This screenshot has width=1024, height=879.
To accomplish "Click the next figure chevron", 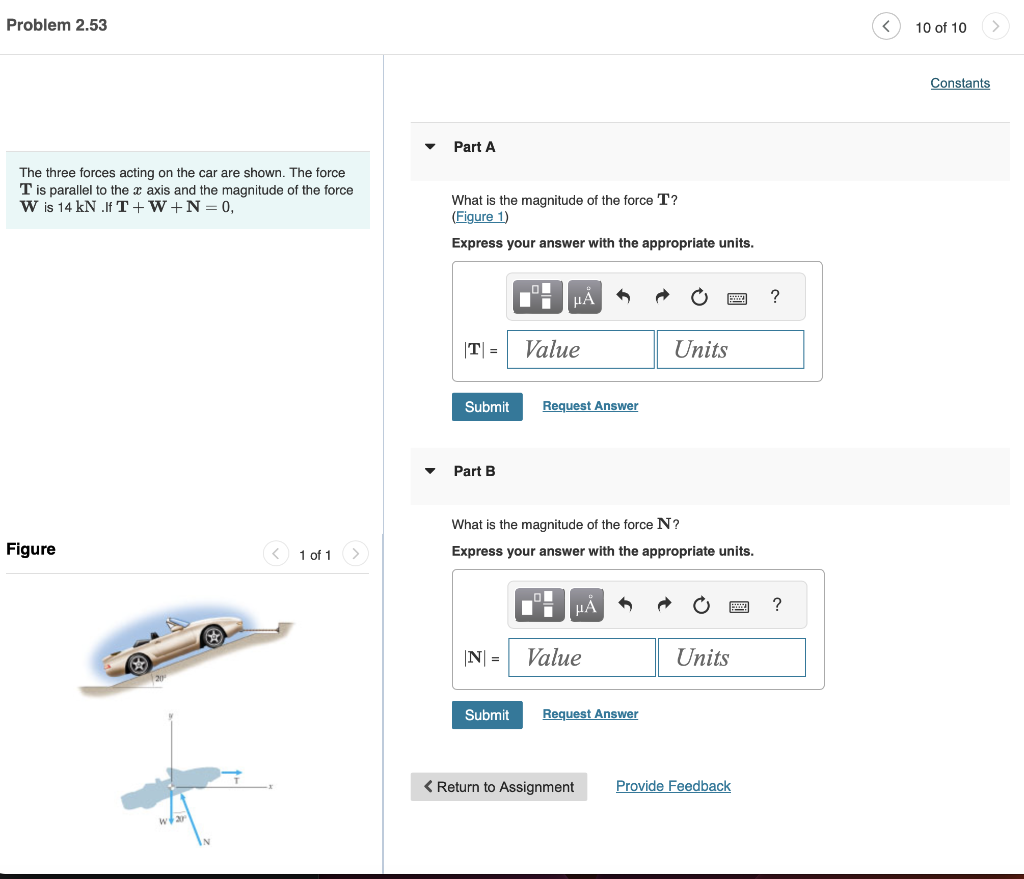I will coord(355,553).
